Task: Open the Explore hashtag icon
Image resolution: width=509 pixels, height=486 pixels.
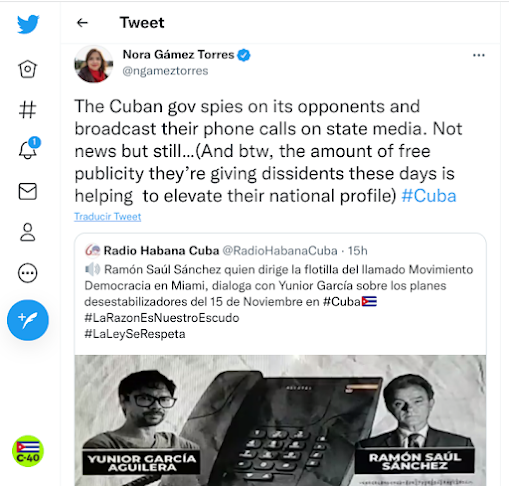Action: 27,110
